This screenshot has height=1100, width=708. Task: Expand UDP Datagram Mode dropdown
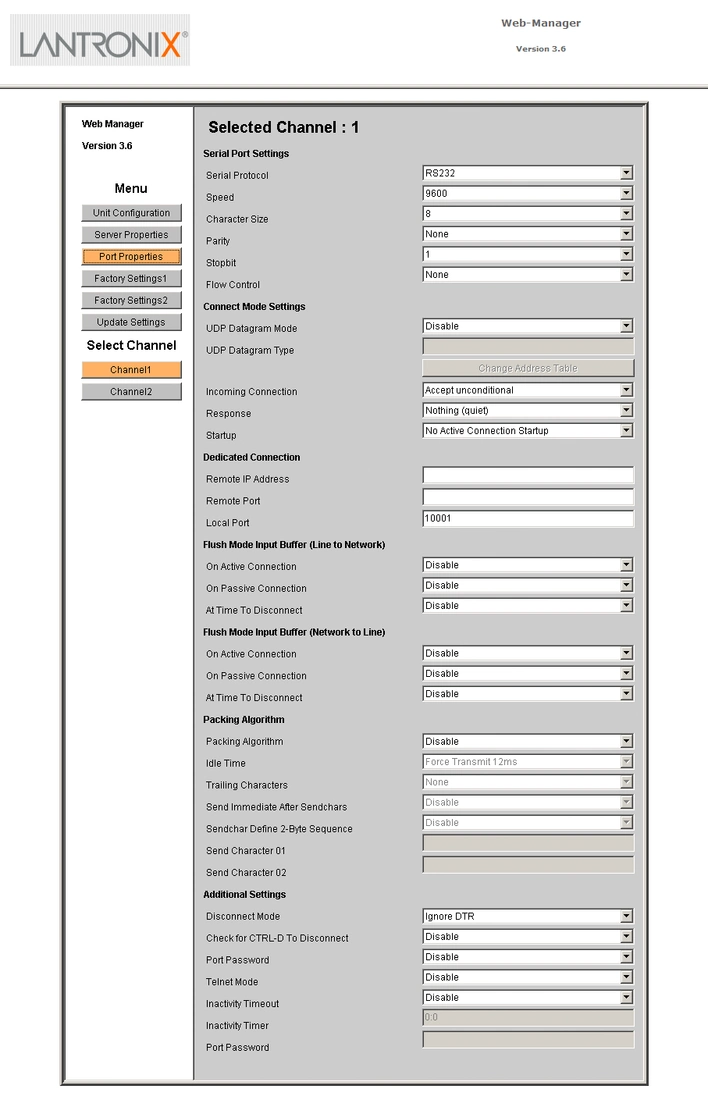pos(528,326)
